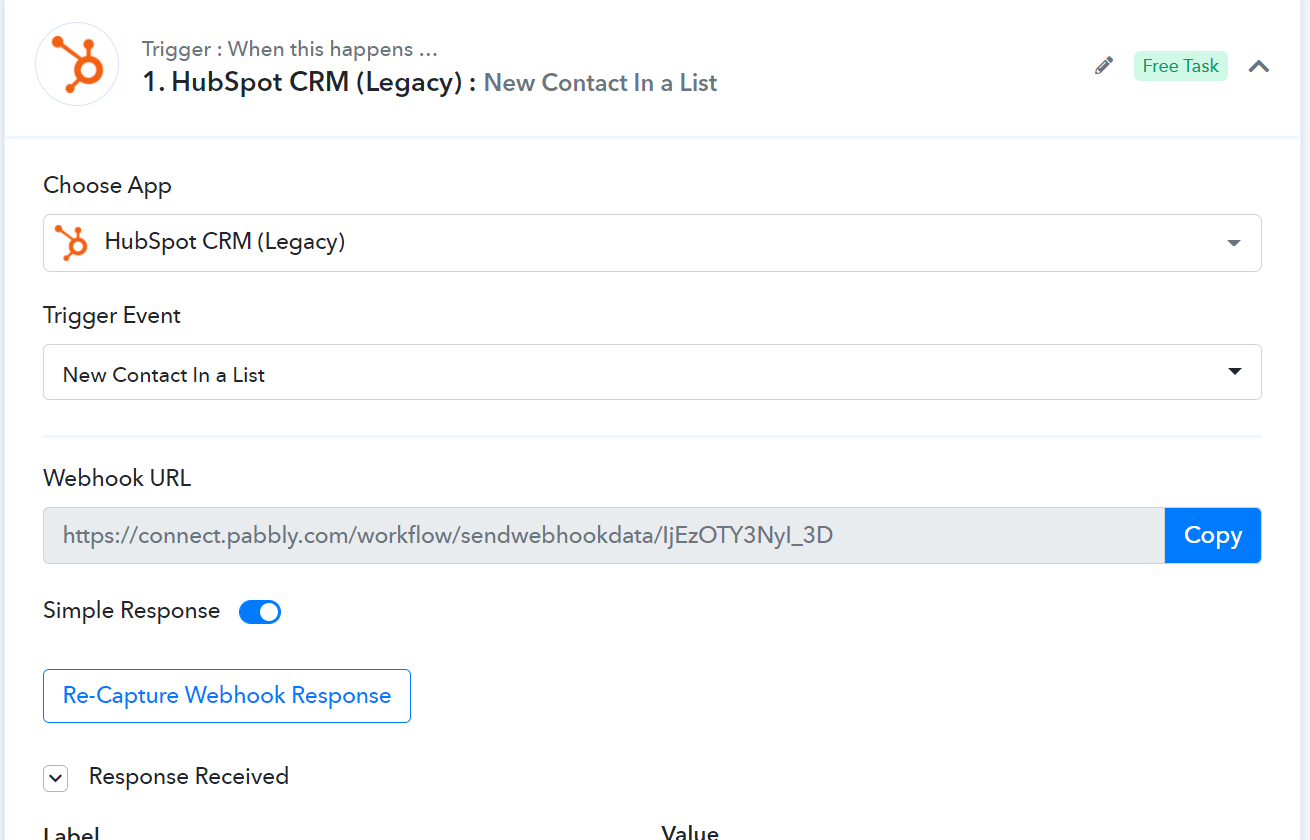
Task: Open the Trigger Event dropdown arrow
Action: tap(1235, 372)
